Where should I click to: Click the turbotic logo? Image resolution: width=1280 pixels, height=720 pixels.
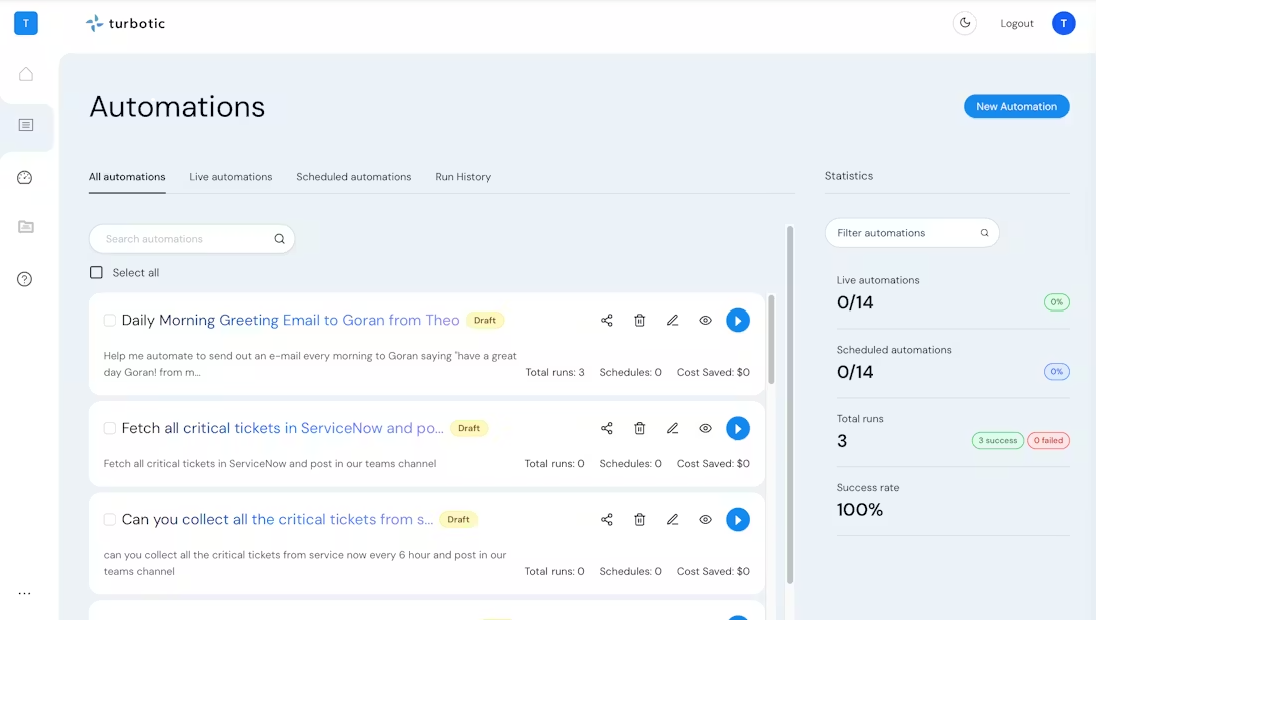pos(126,23)
